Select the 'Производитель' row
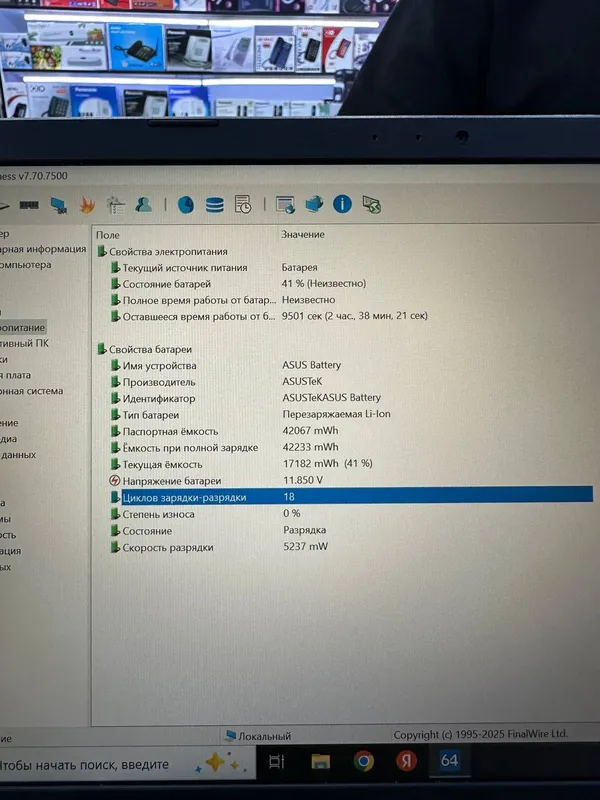This screenshot has height=800, width=600. (159, 382)
